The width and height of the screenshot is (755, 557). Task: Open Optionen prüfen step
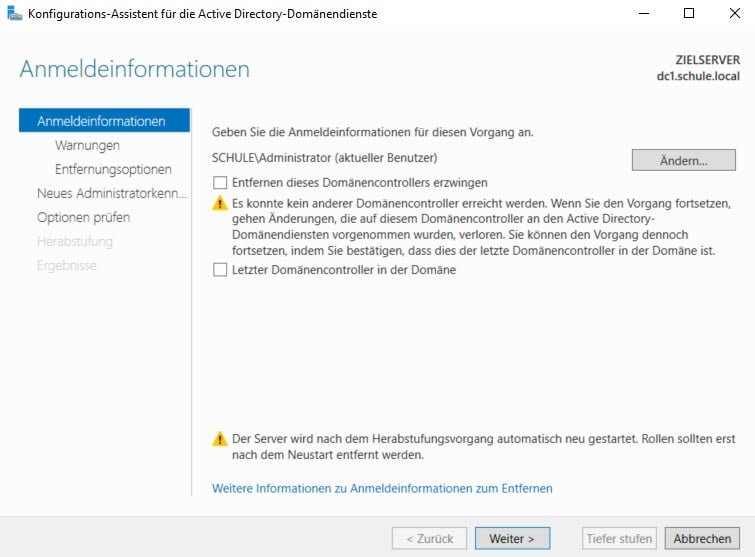(83, 218)
